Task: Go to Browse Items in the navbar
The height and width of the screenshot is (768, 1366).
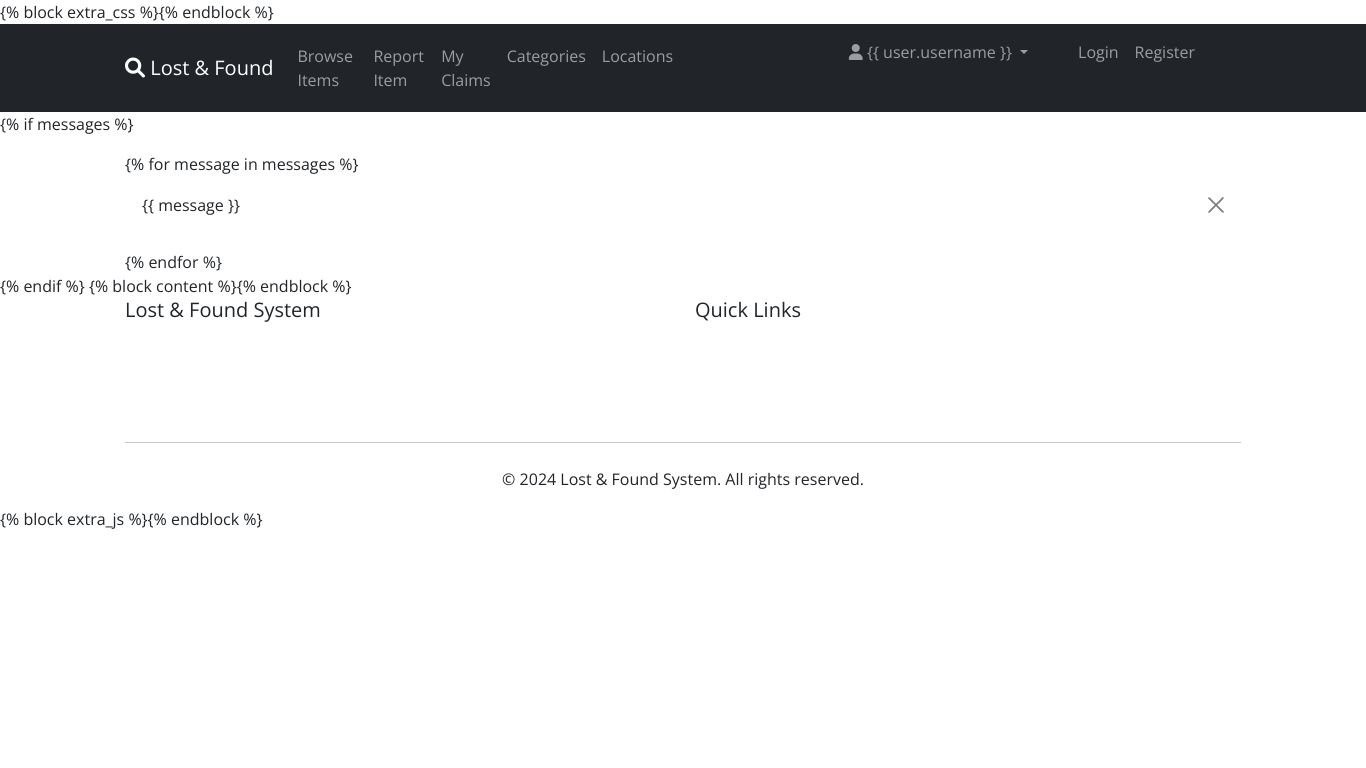Action: pos(325,68)
